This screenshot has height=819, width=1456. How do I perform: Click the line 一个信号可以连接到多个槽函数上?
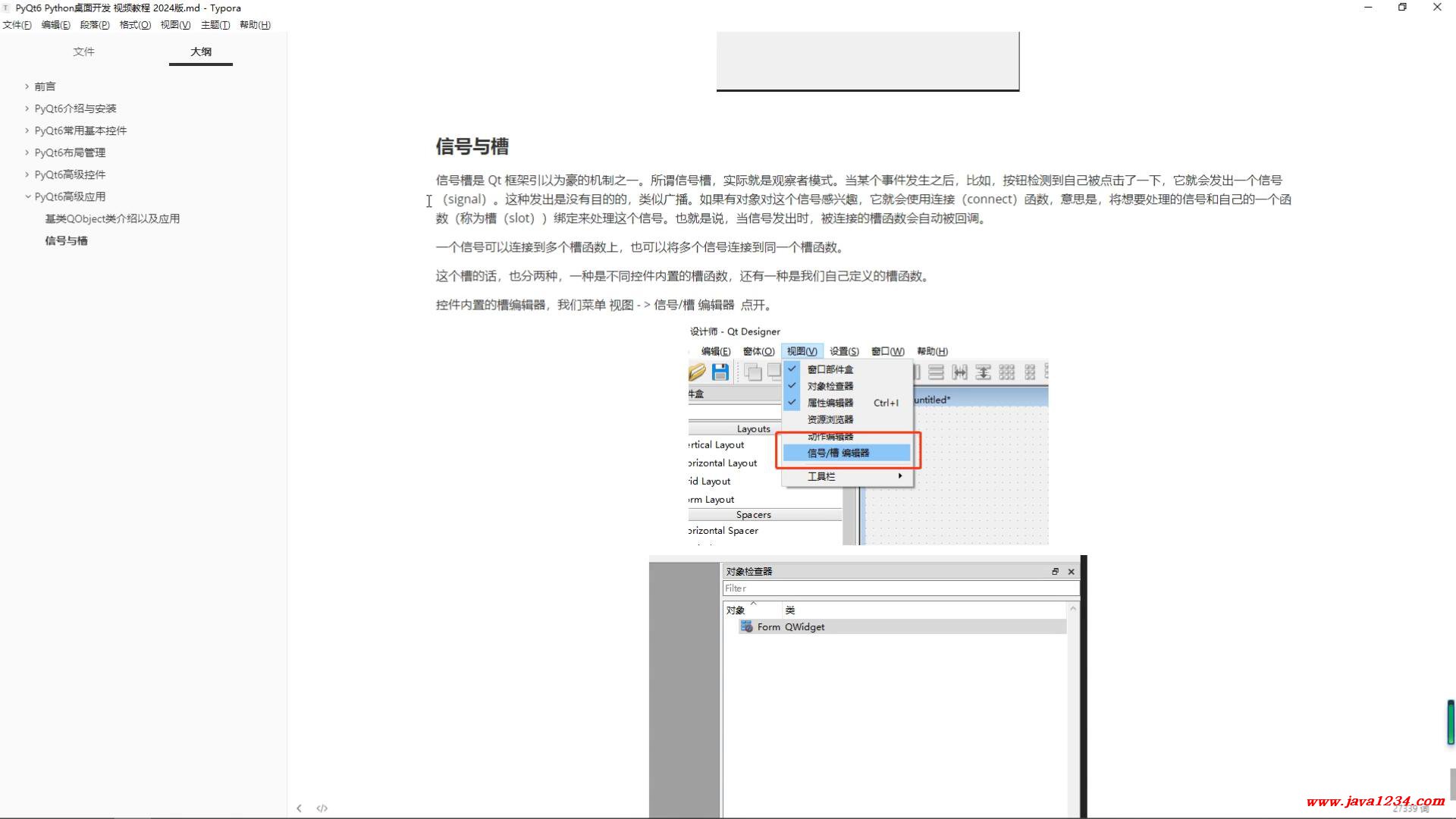[x=640, y=247]
